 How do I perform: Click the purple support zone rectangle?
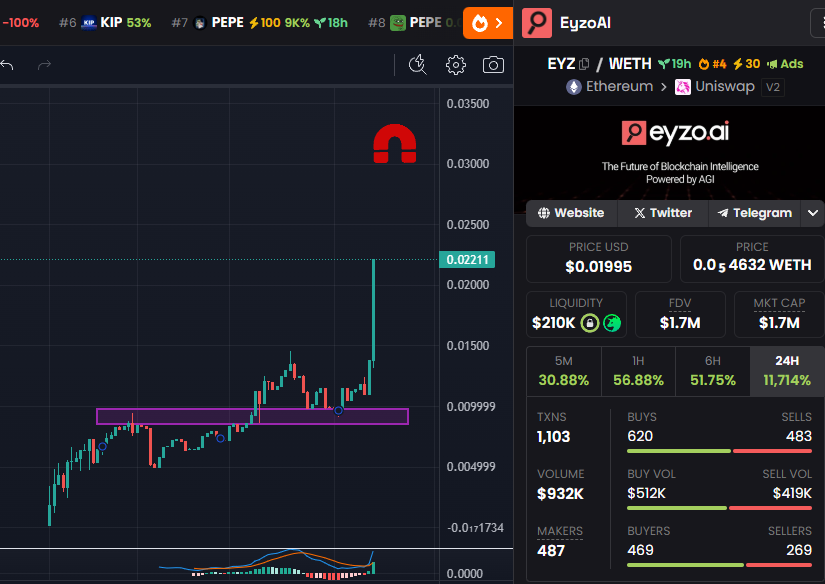tap(253, 416)
